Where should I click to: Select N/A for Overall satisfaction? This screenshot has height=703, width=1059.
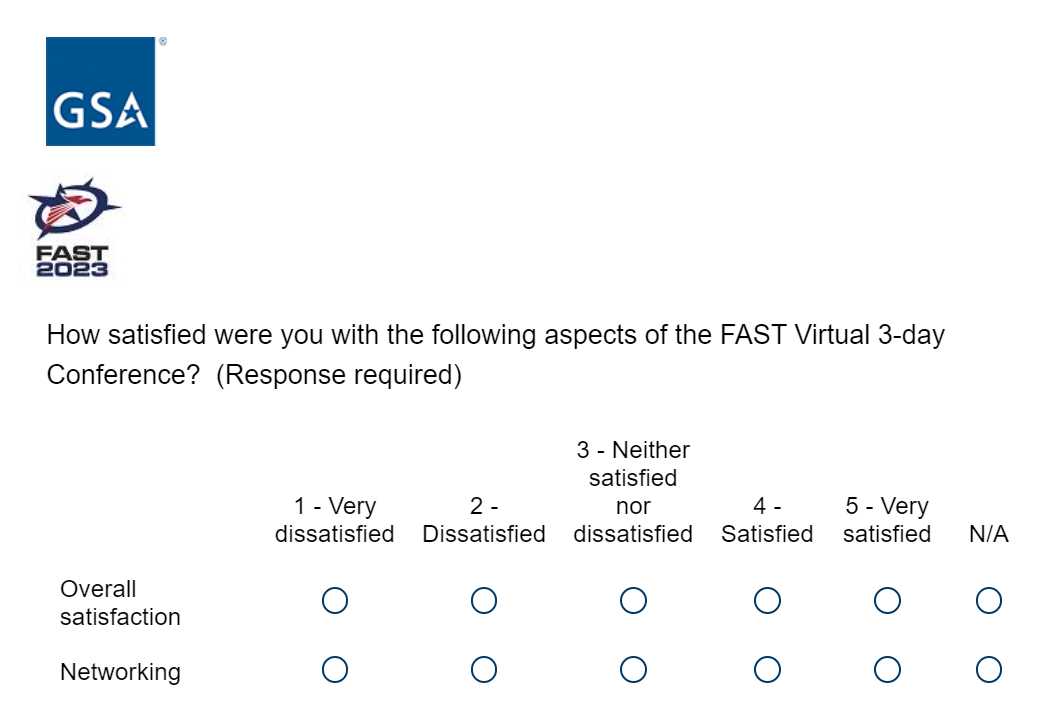point(989,601)
